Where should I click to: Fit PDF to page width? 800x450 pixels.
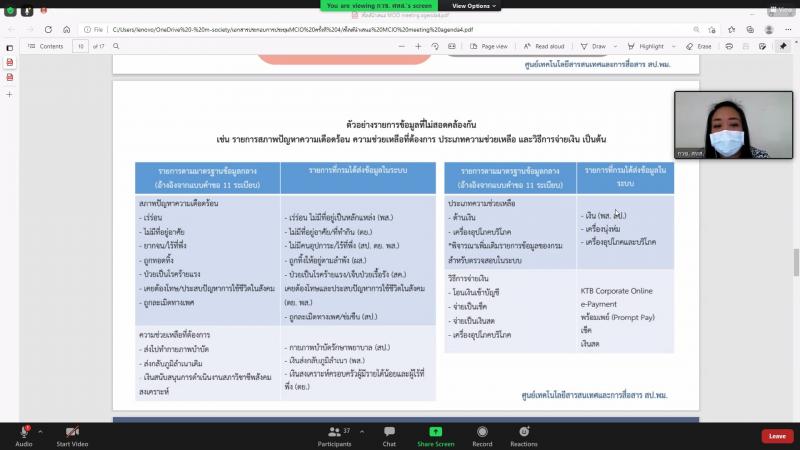point(452,46)
